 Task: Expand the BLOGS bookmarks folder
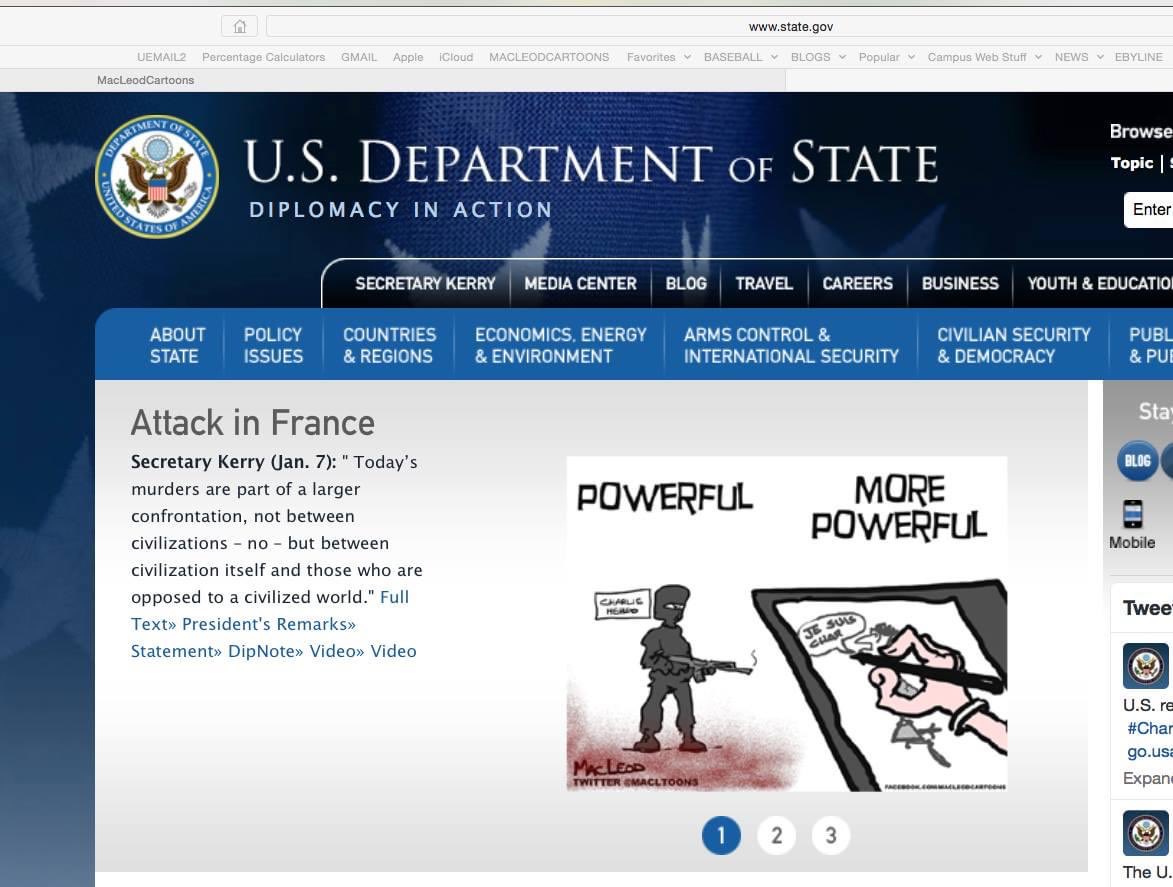click(818, 57)
